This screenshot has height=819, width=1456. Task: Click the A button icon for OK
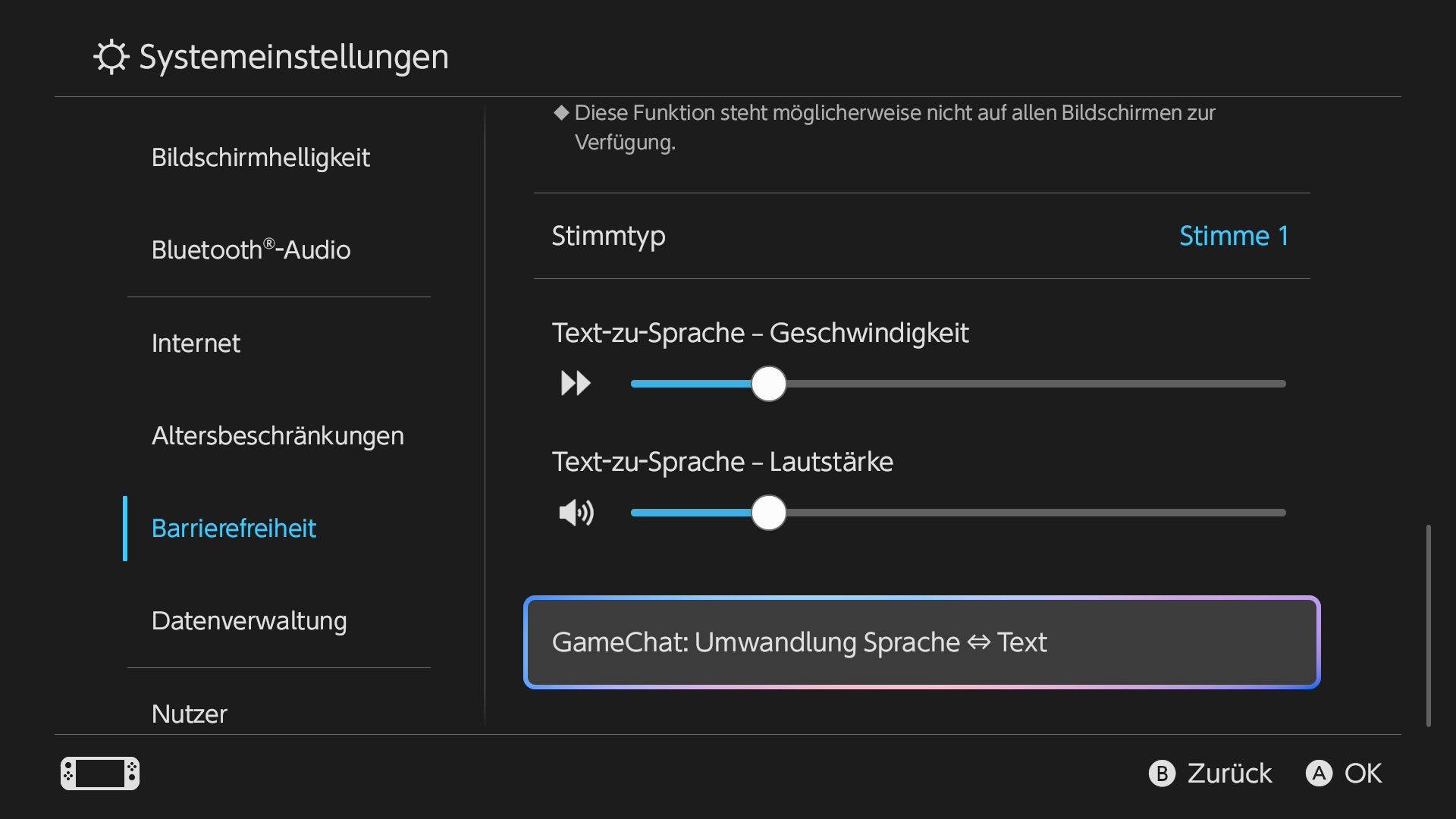1319,773
